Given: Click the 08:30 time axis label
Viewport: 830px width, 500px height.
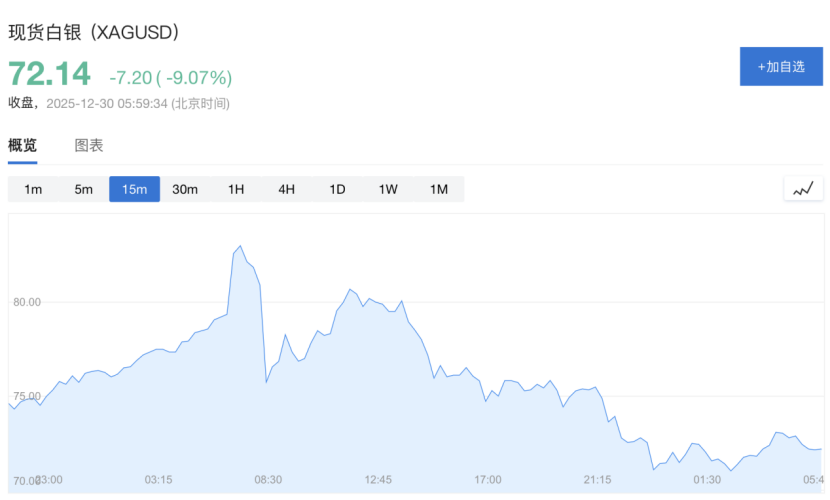Looking at the screenshot, I should coord(268,480).
